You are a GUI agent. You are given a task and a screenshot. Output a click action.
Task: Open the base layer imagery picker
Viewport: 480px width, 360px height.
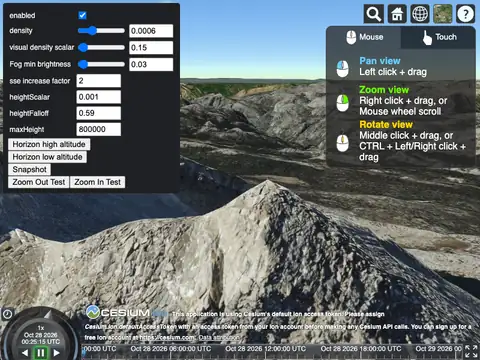[443, 14]
